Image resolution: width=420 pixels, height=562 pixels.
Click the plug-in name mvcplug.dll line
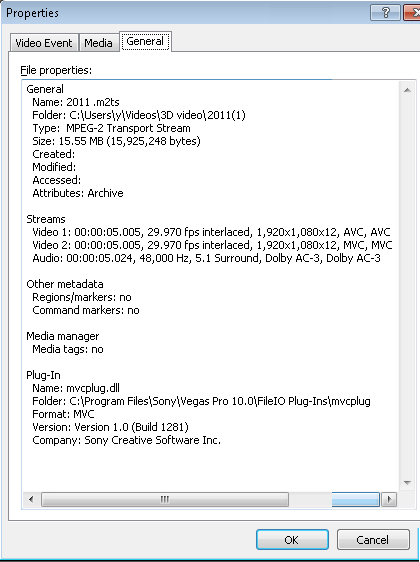coord(76,388)
